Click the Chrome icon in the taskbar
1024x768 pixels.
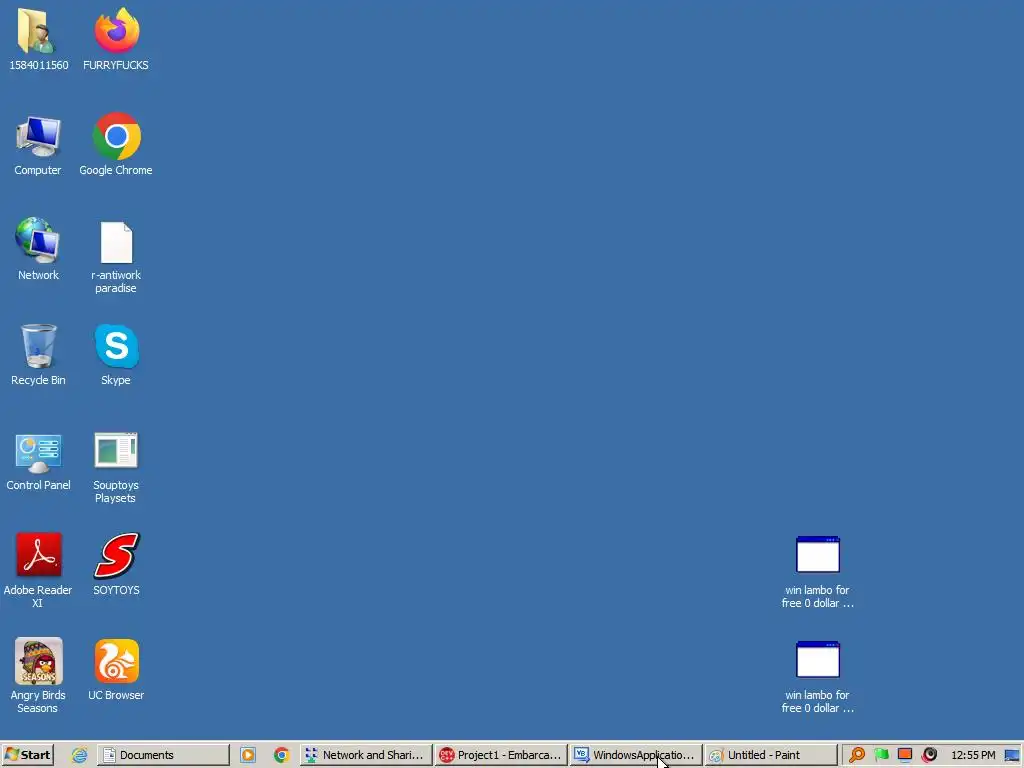coord(281,755)
